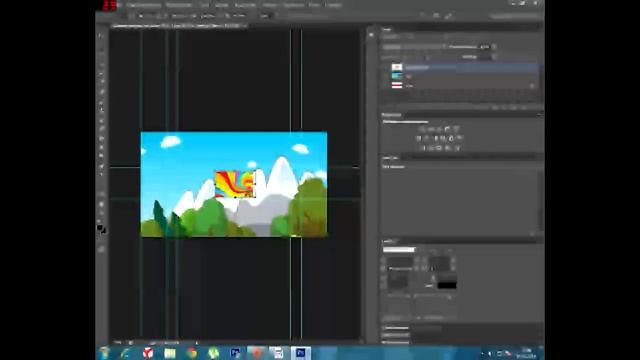The image size is (640, 360).
Task: Add a Curves adjustment layer
Action: pyautogui.click(x=439, y=129)
